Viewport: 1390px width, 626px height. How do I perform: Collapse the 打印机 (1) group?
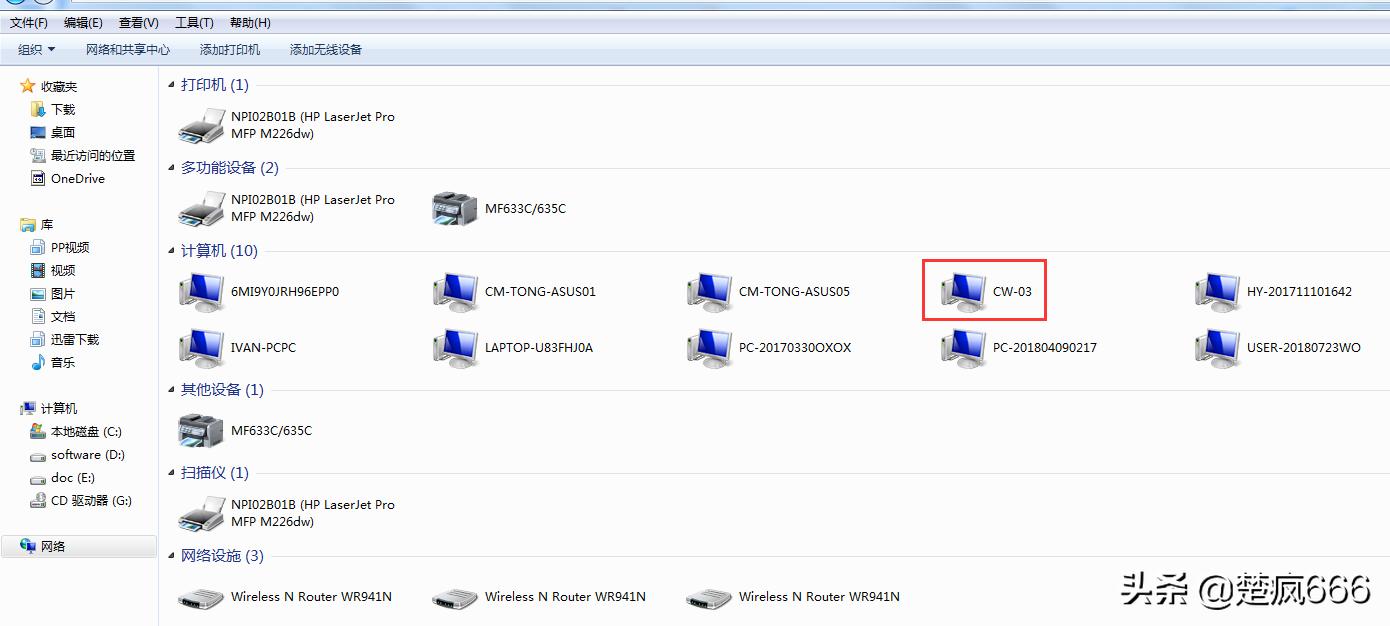(x=172, y=85)
